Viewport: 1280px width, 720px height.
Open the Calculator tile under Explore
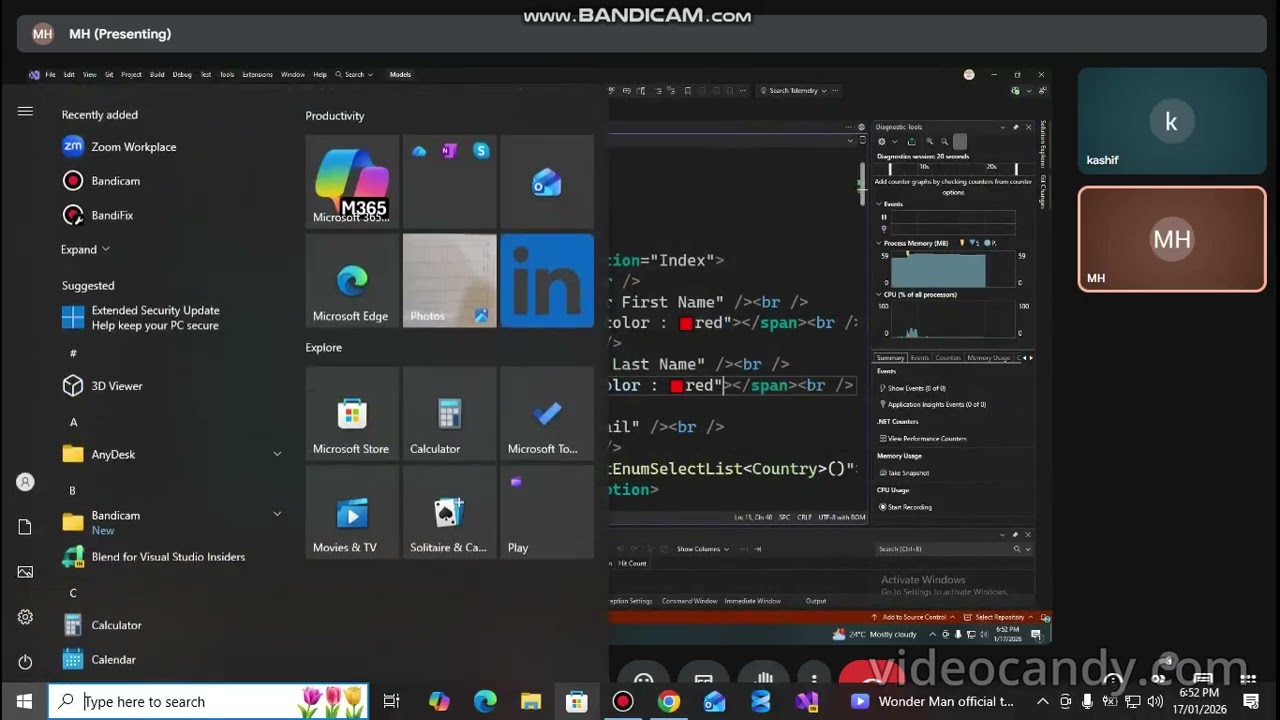point(449,414)
